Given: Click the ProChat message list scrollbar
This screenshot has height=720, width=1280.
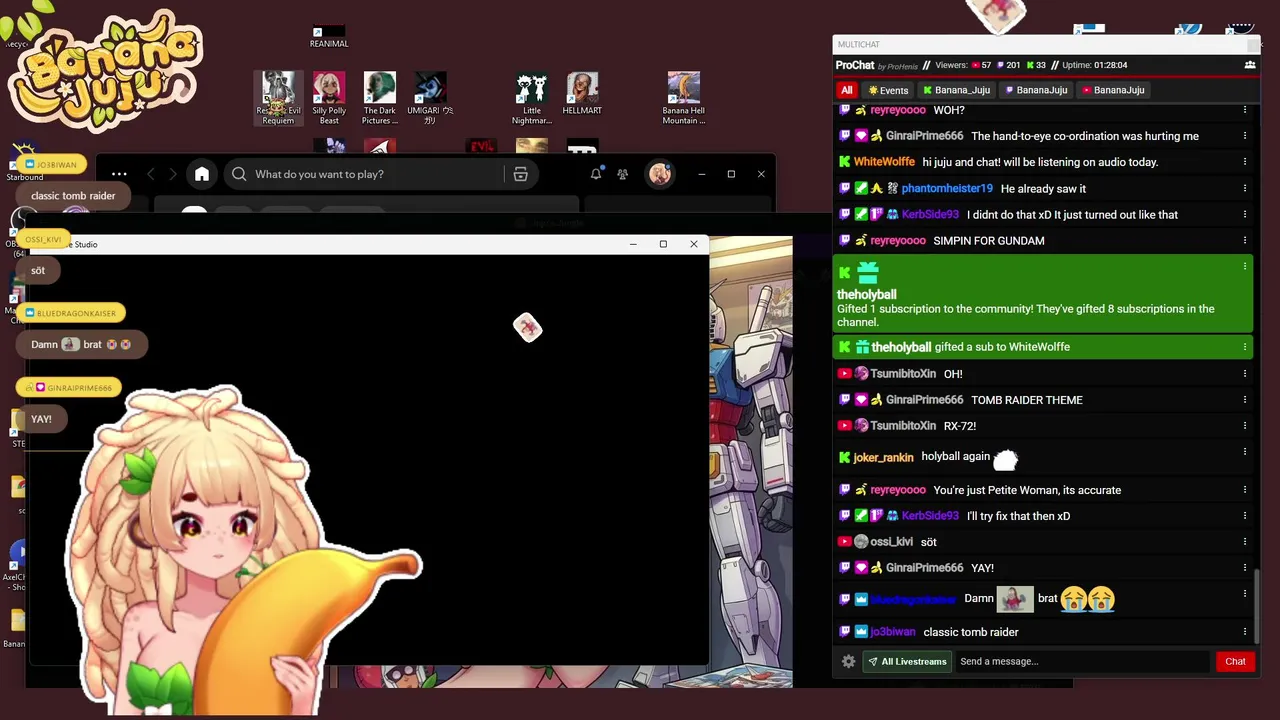Looking at the screenshot, I should (1257, 606).
